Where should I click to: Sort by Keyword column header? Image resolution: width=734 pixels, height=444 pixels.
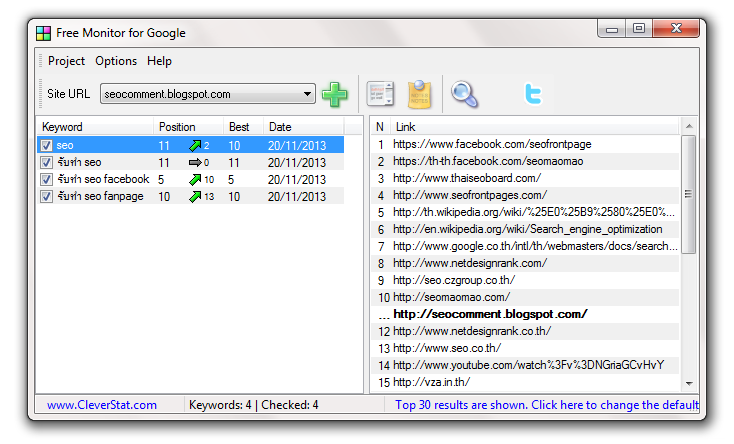pos(95,127)
